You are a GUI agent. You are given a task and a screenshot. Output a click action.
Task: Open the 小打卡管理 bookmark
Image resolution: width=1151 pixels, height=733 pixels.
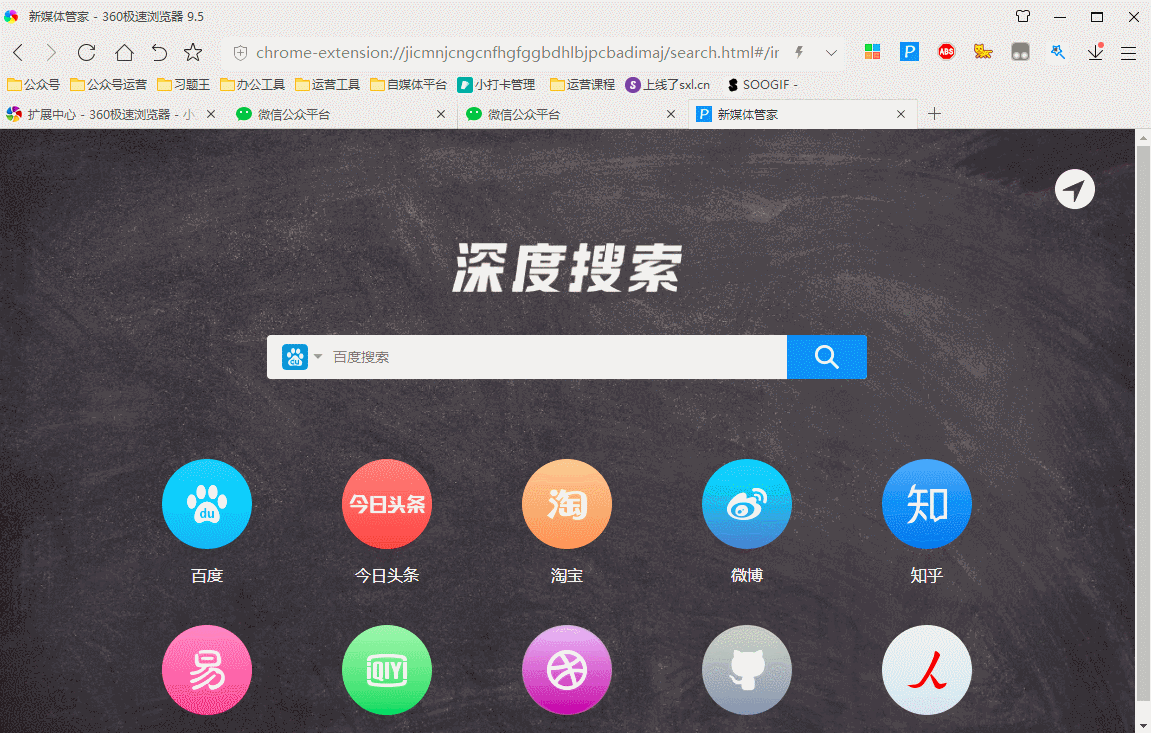pyautogui.click(x=496, y=84)
